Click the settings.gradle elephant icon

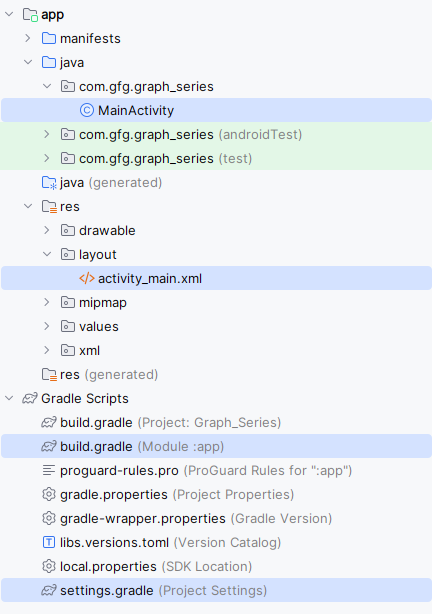(x=49, y=590)
